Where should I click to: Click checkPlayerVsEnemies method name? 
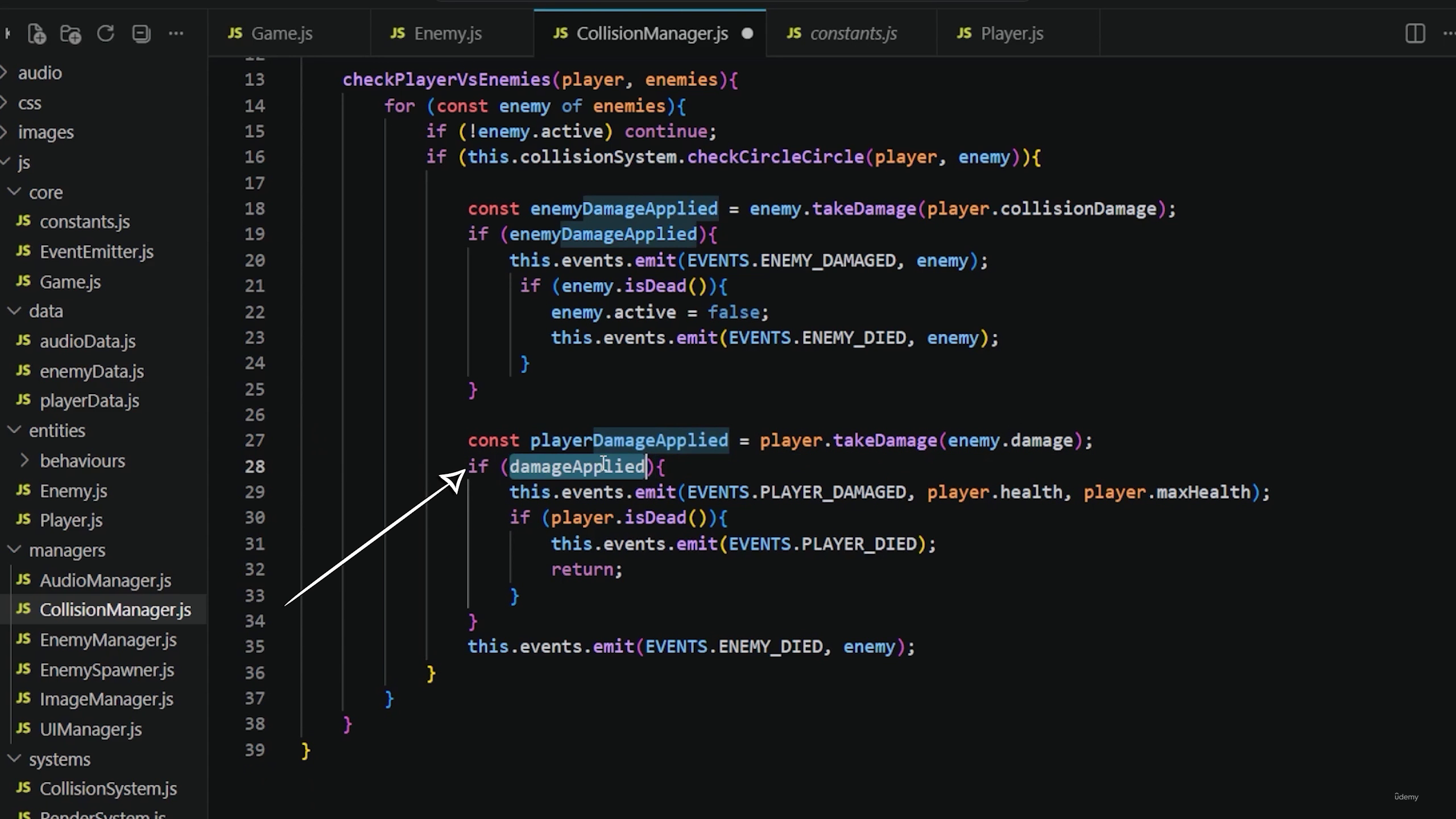(x=447, y=80)
